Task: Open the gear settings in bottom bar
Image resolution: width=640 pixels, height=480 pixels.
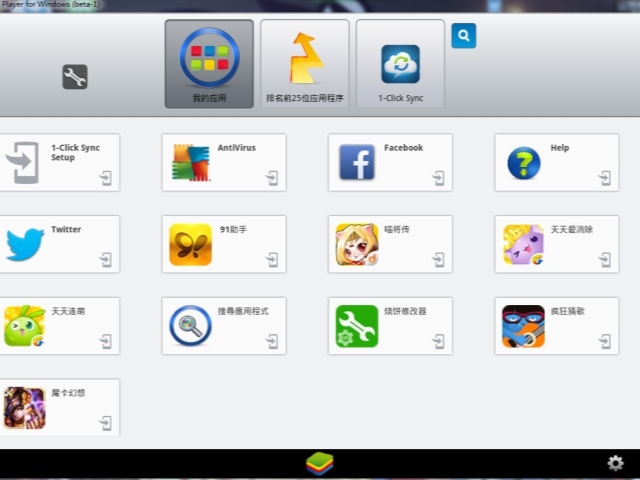Action: click(616, 463)
